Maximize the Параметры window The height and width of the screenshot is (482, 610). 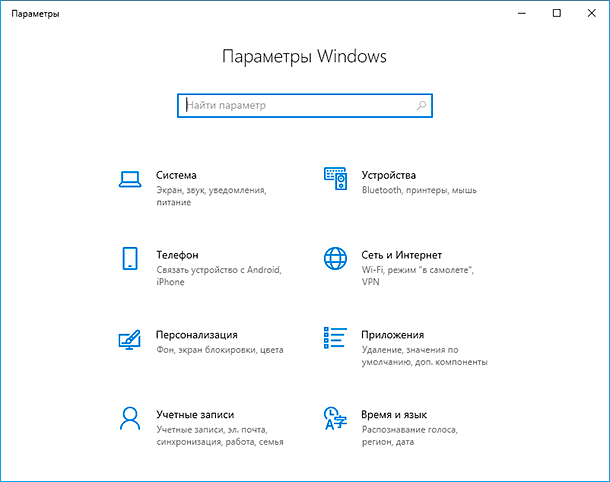(x=557, y=13)
